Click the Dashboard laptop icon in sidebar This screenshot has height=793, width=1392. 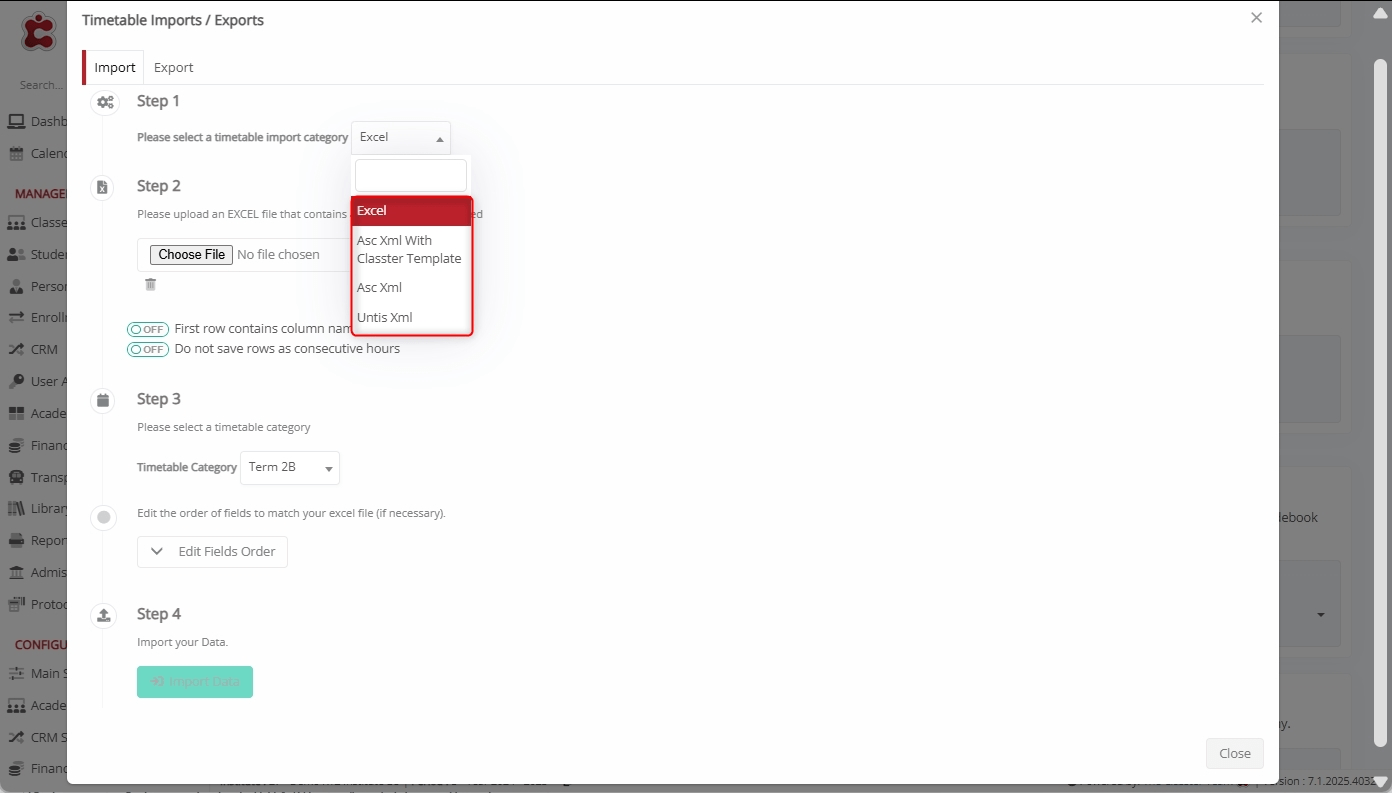point(16,122)
